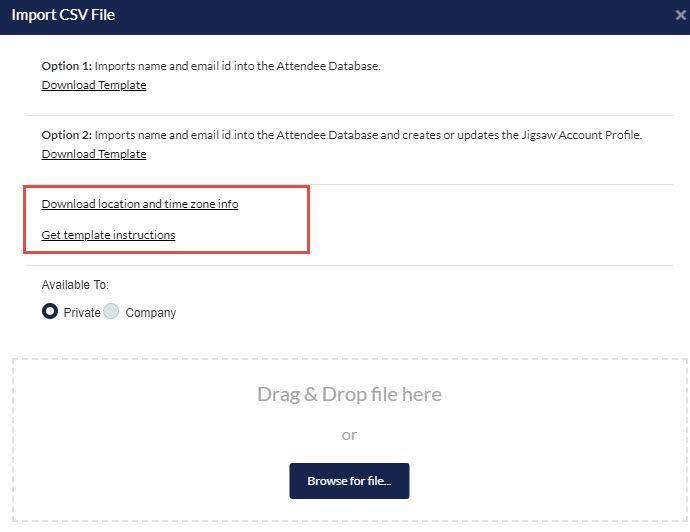Viewport: 690px width, 532px height.
Task: Download the Option 2 template
Action: point(94,154)
